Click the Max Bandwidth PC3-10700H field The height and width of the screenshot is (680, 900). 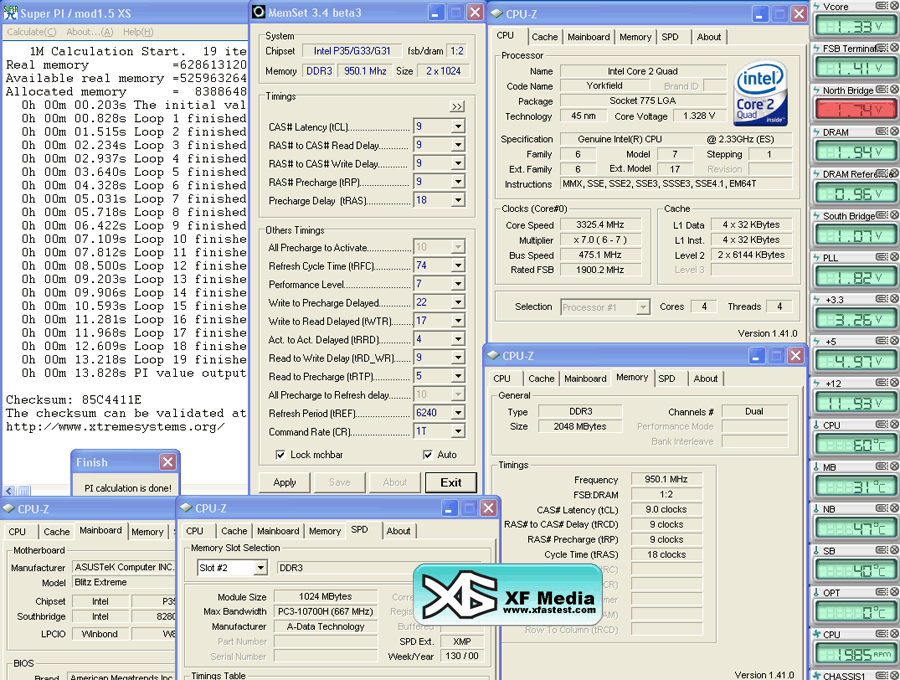[x=325, y=612]
